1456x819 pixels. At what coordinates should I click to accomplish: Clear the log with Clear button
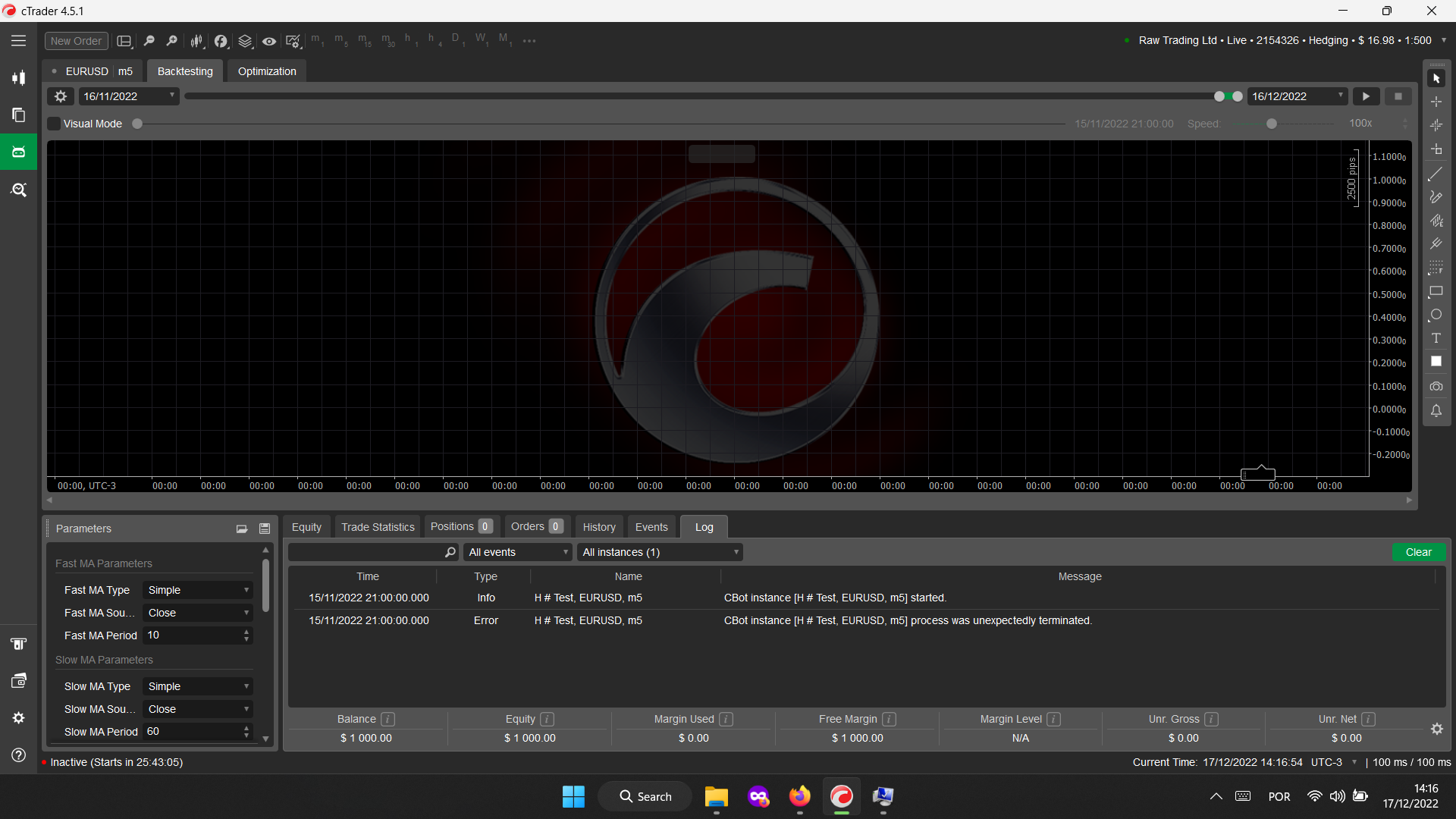pos(1419,552)
